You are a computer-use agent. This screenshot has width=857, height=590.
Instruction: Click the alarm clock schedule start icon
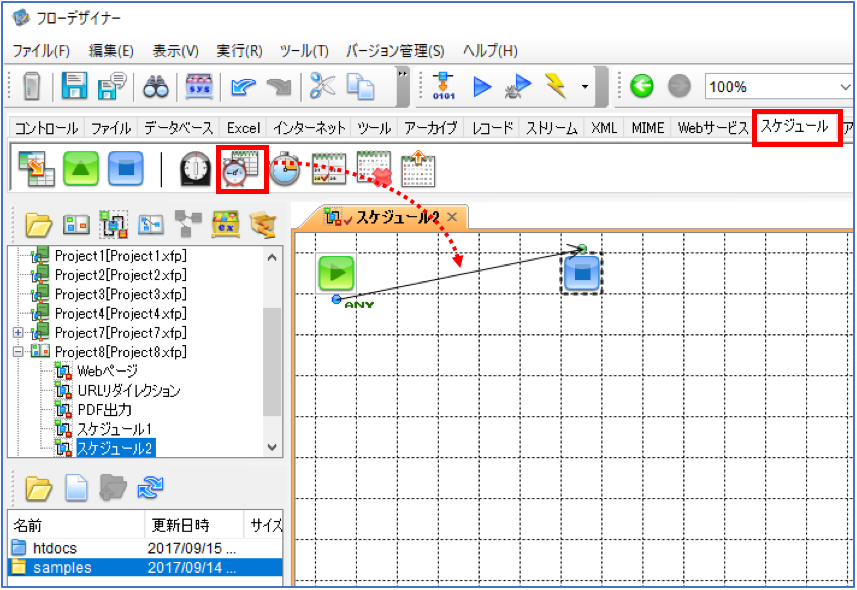pyautogui.click(x=241, y=169)
